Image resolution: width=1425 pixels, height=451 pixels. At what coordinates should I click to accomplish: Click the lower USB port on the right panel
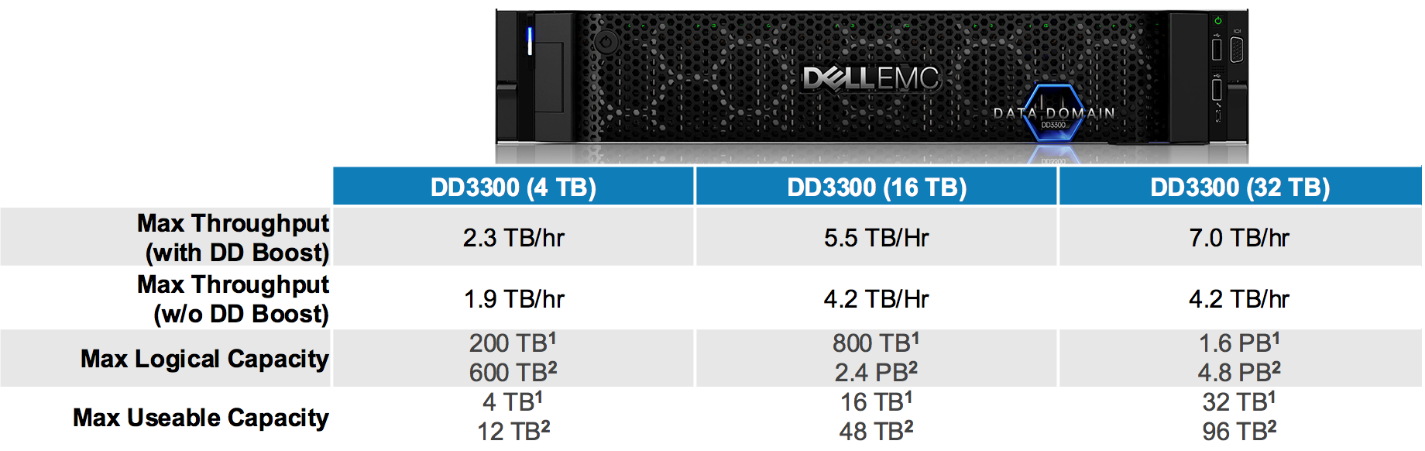tap(1216, 91)
